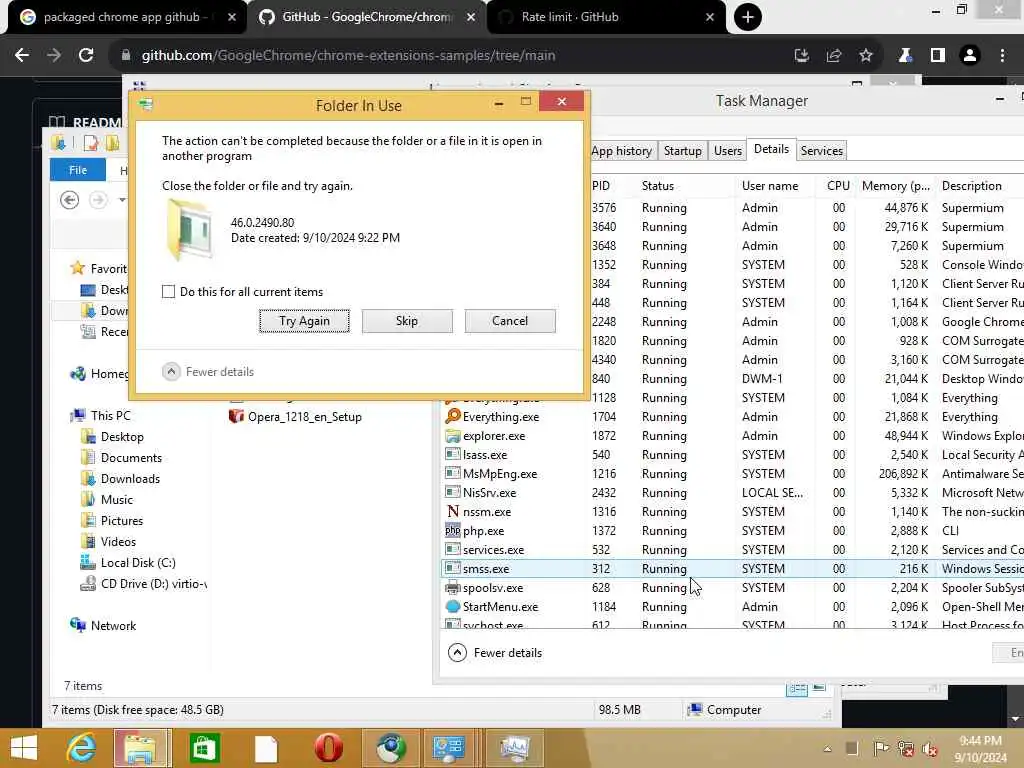This screenshot has width=1024, height=768.
Task: Sort processes by PID column
Action: (x=601, y=186)
